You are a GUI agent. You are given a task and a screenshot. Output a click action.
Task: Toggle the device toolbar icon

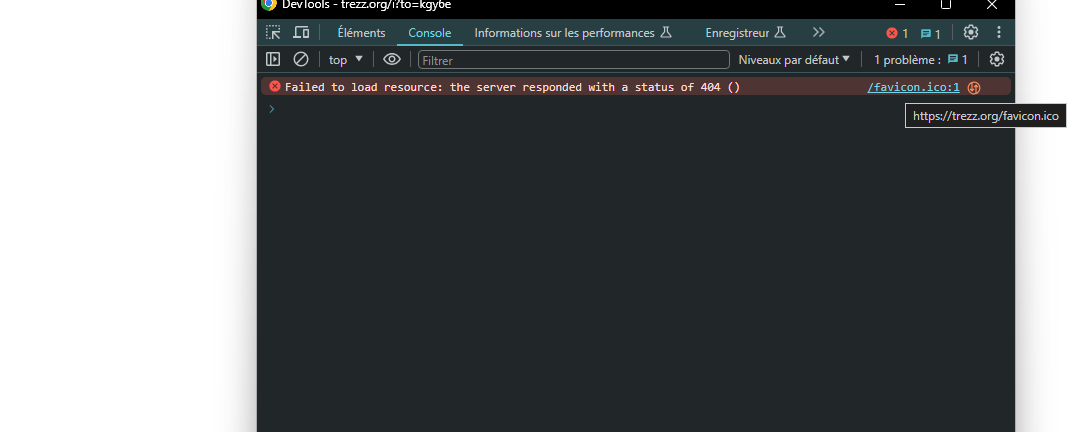pos(301,32)
